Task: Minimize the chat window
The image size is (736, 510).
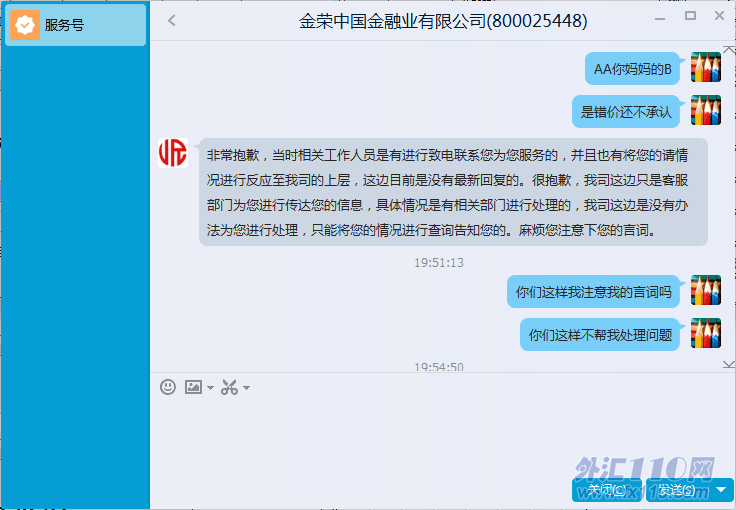Action: (660, 19)
